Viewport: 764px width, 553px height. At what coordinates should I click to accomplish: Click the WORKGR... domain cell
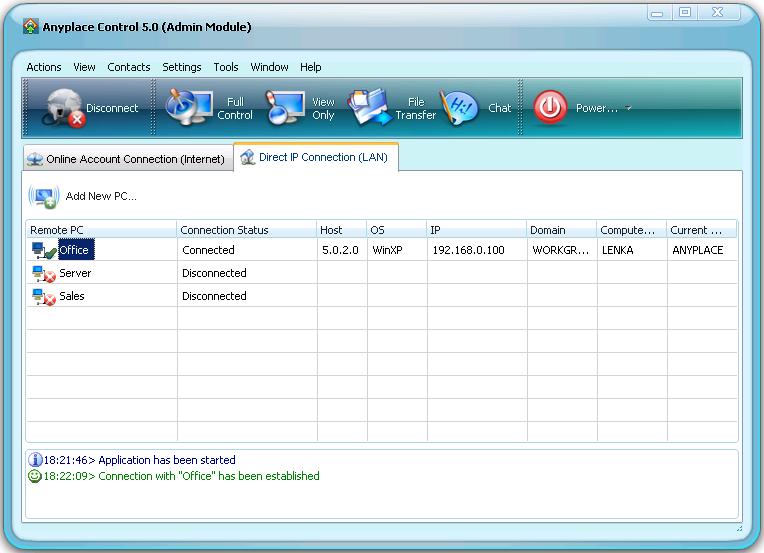pos(561,250)
